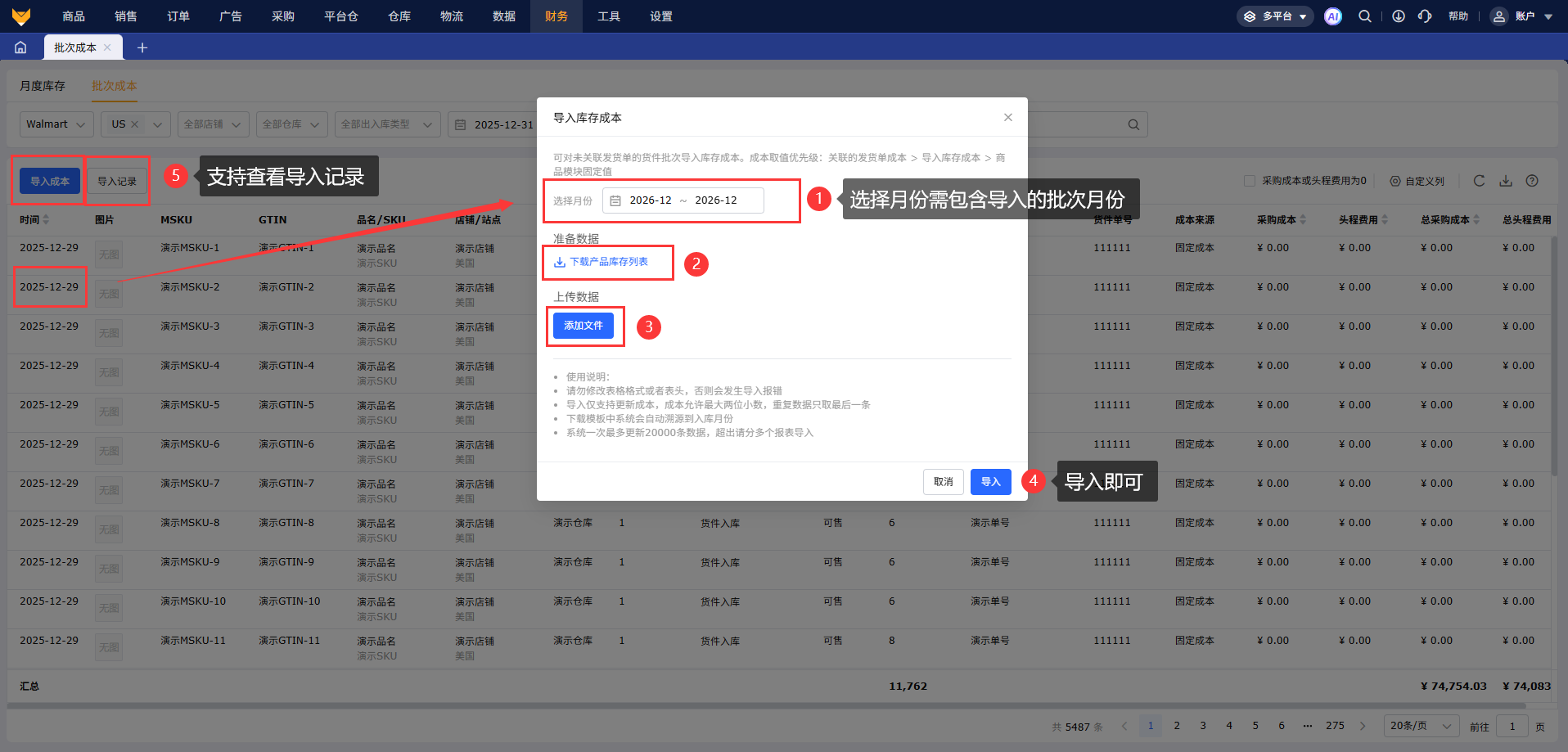
Task: Remove the US site tag
Action: coord(135,124)
